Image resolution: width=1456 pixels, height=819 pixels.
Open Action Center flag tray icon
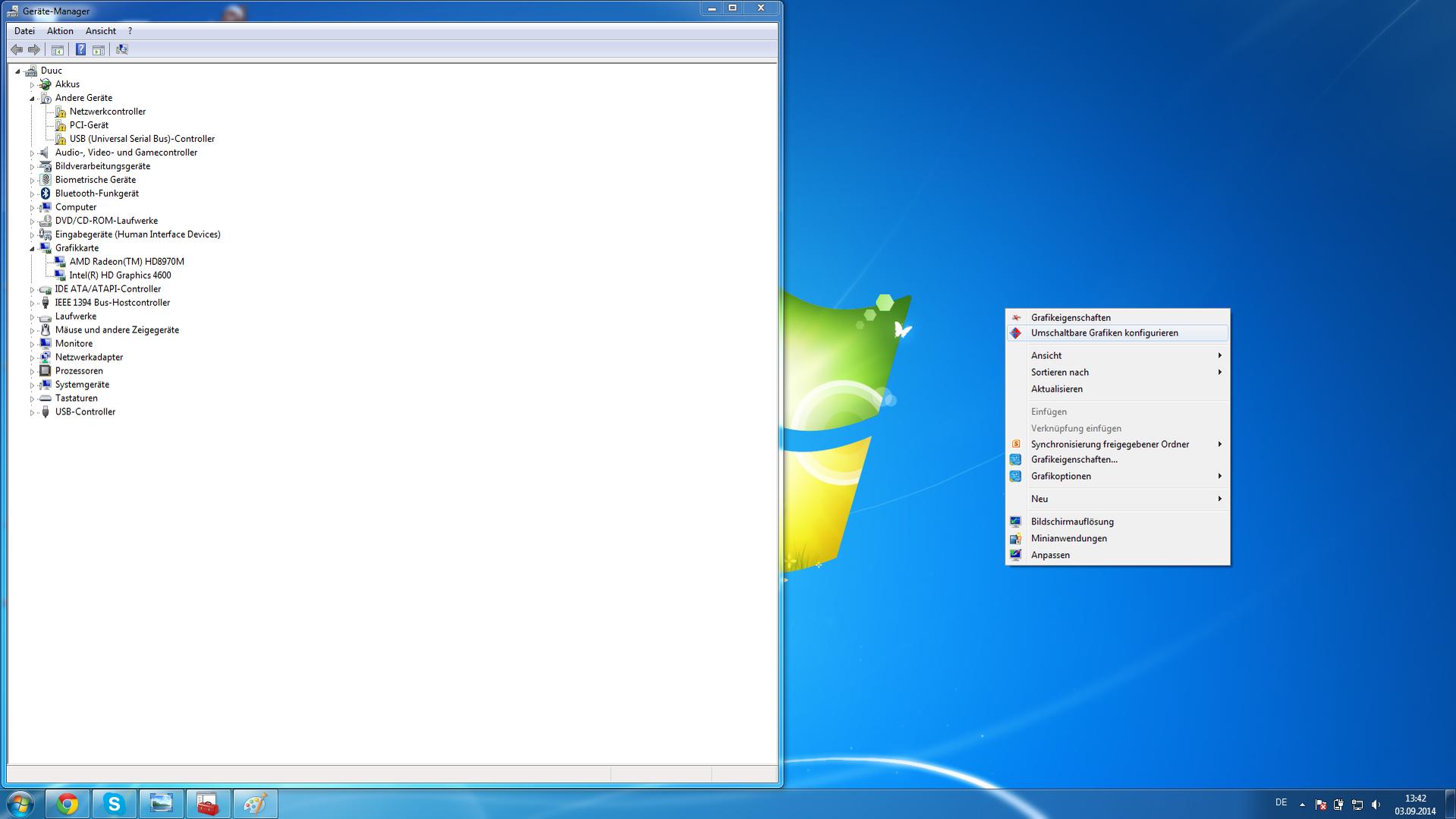point(1321,805)
